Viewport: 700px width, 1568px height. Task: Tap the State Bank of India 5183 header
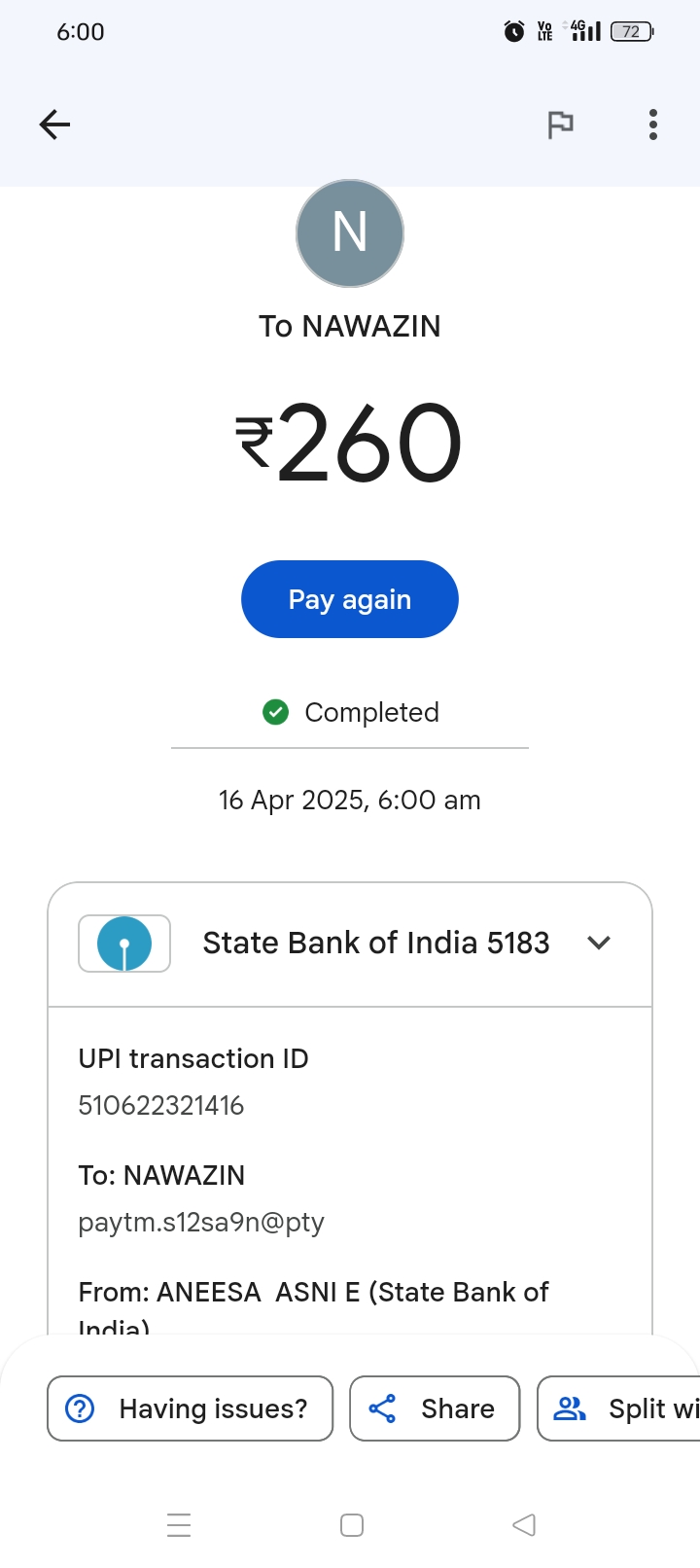376,943
